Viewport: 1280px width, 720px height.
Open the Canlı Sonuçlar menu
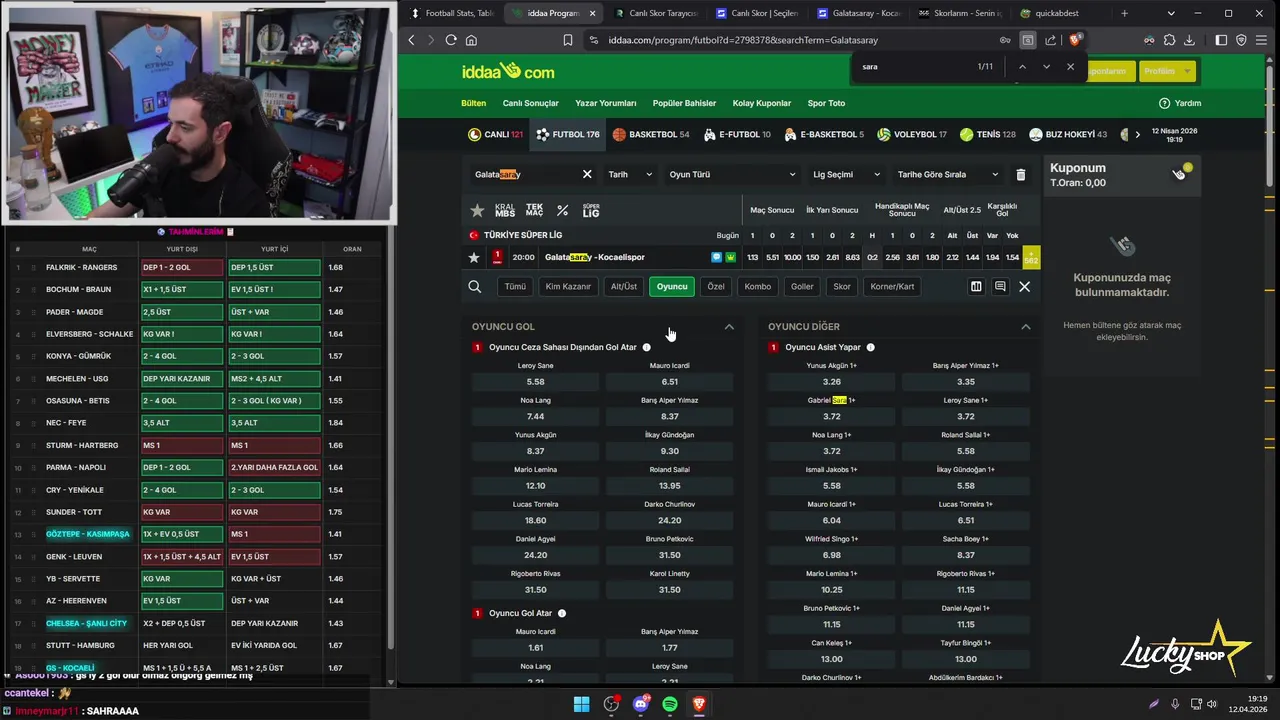click(x=530, y=103)
